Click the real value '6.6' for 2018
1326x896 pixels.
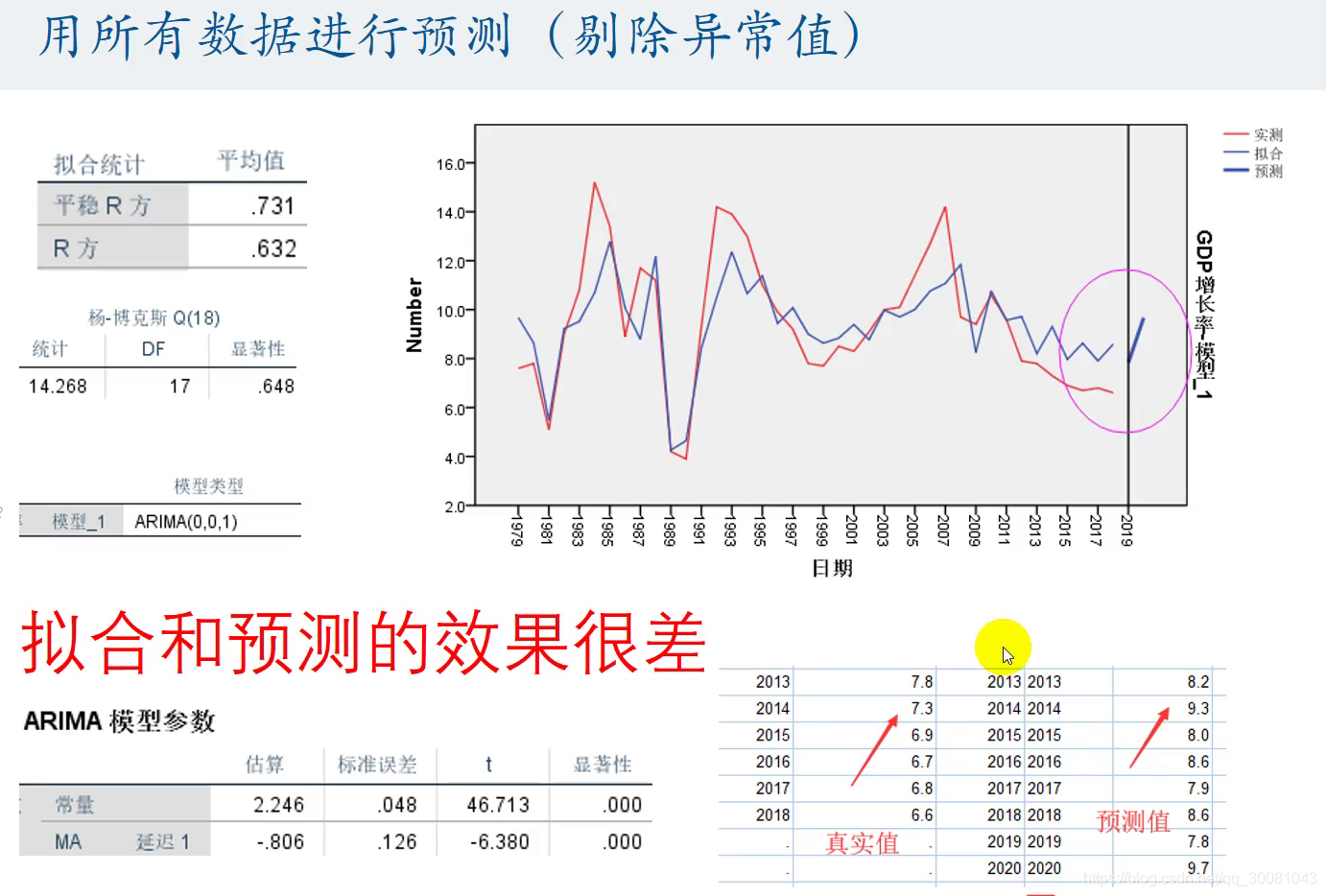click(x=922, y=815)
